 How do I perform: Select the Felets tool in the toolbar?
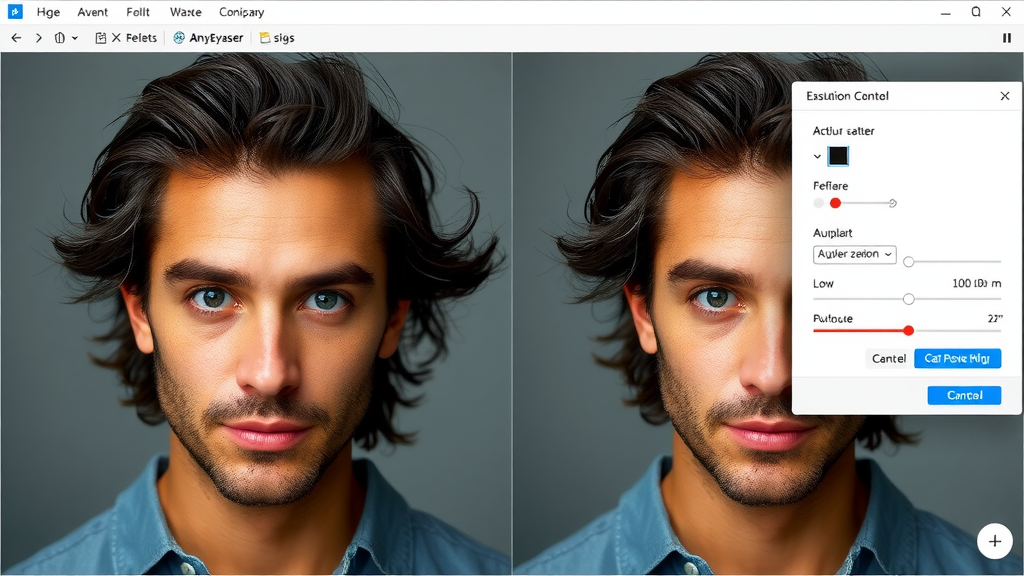tap(141, 37)
